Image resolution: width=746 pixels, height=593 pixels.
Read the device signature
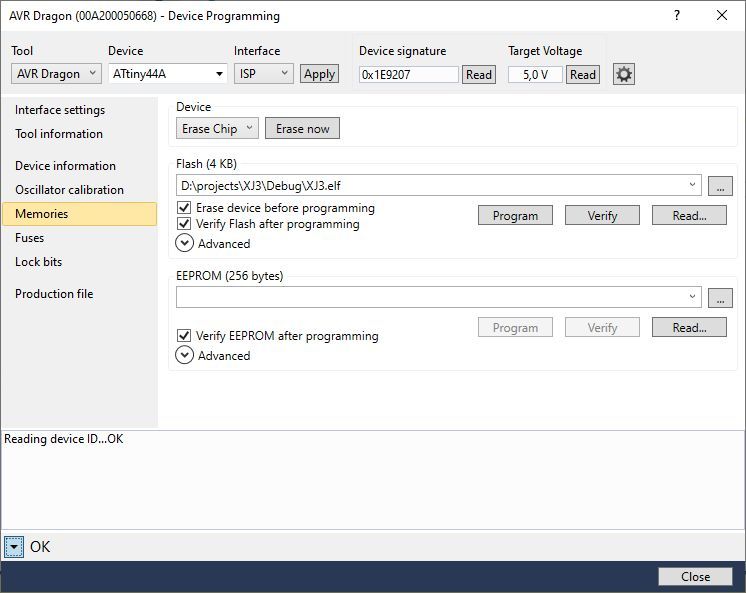[479, 75]
